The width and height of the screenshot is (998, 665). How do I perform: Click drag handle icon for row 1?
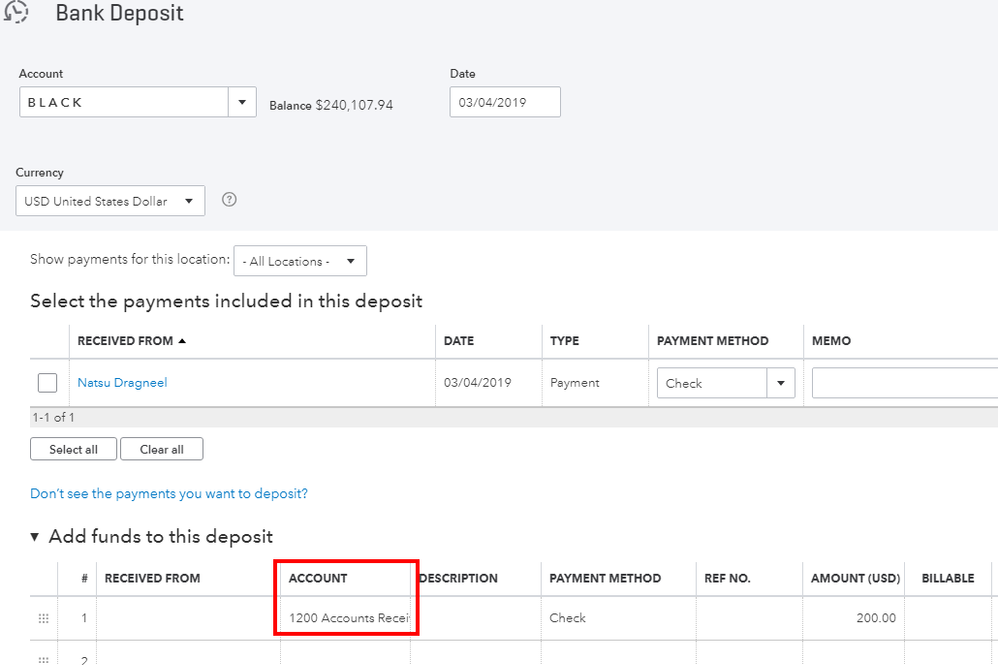tap(43, 619)
